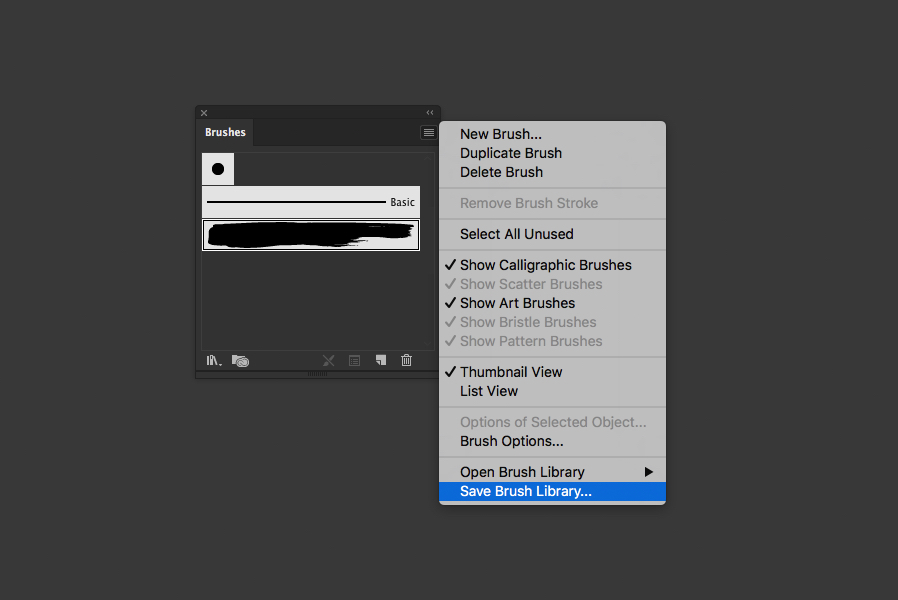Open the CC Libraries panel icon
Image resolution: width=898 pixels, height=600 pixels.
click(240, 360)
